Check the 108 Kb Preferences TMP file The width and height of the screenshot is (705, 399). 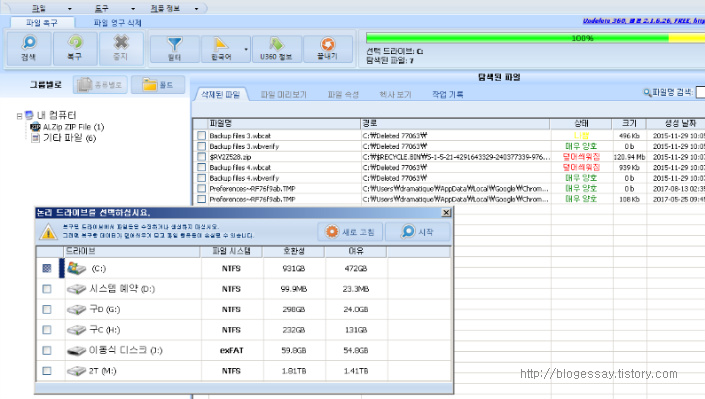point(201,199)
